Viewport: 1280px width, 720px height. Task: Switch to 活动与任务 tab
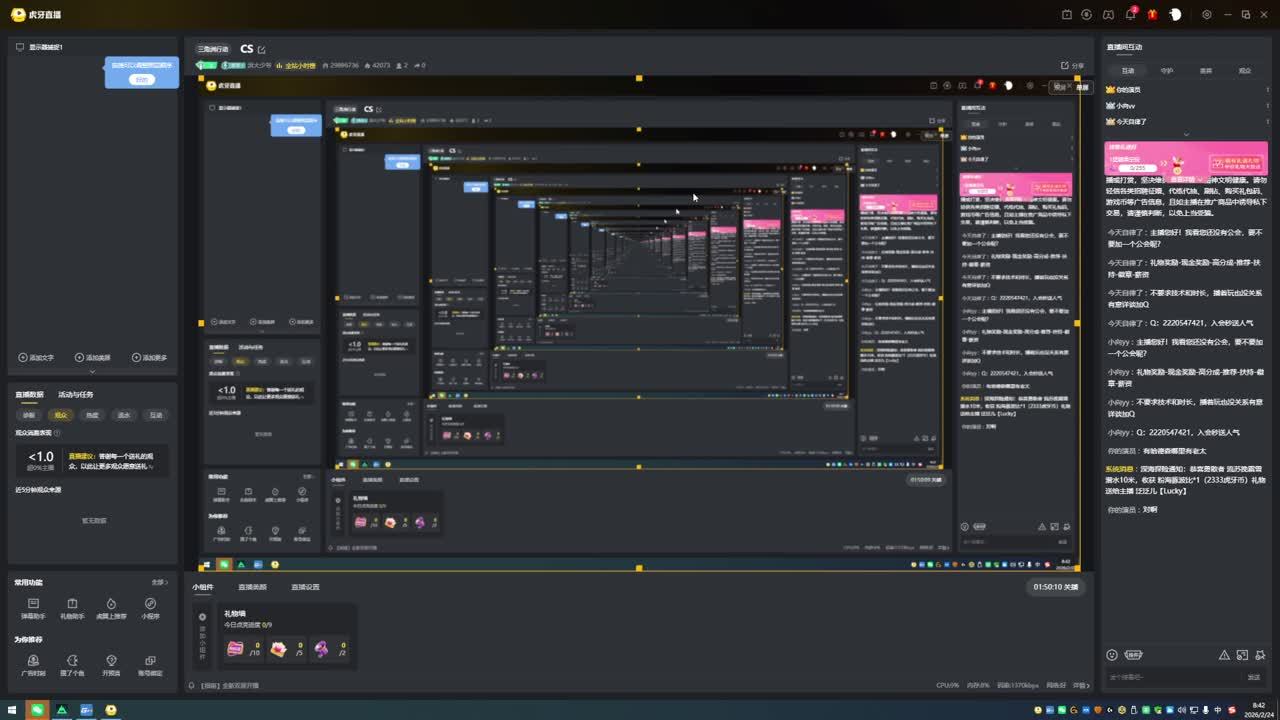coord(76,395)
